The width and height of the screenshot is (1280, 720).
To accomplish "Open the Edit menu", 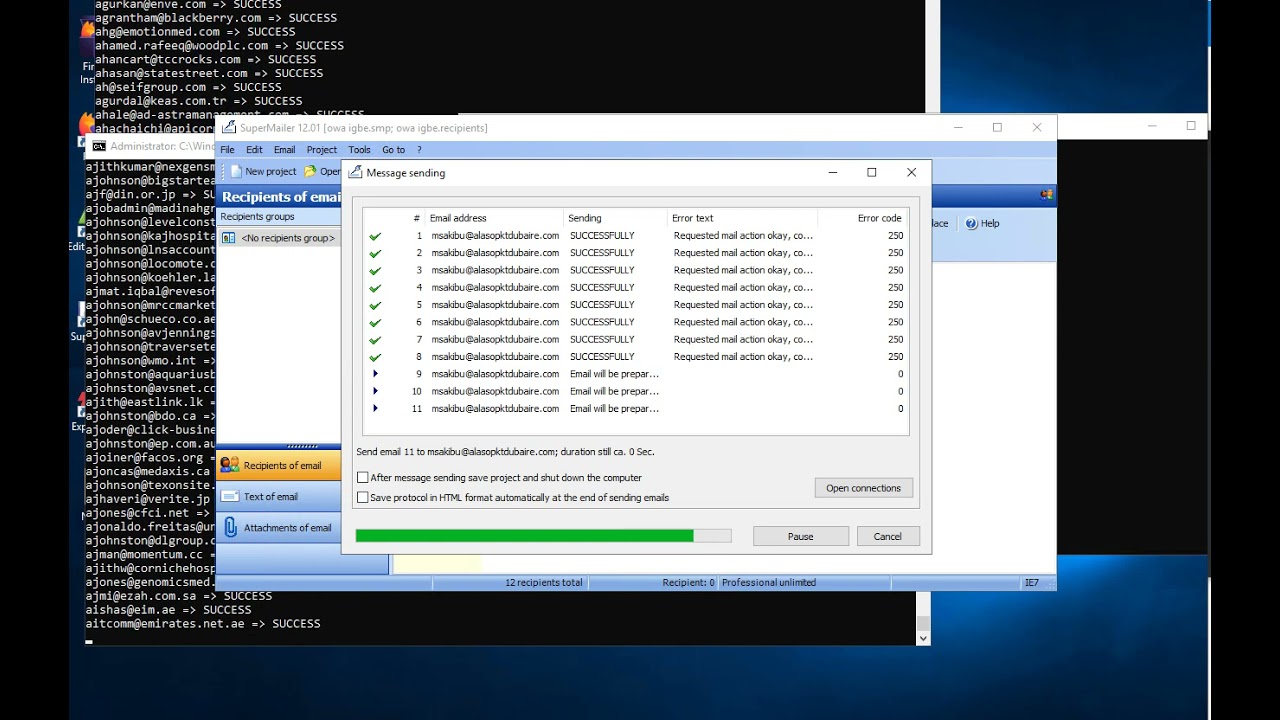I will (254, 150).
